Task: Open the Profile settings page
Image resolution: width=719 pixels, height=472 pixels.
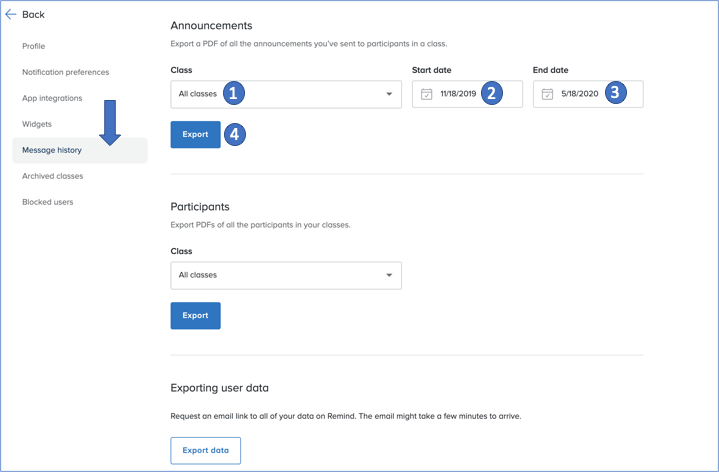Action: [x=34, y=46]
